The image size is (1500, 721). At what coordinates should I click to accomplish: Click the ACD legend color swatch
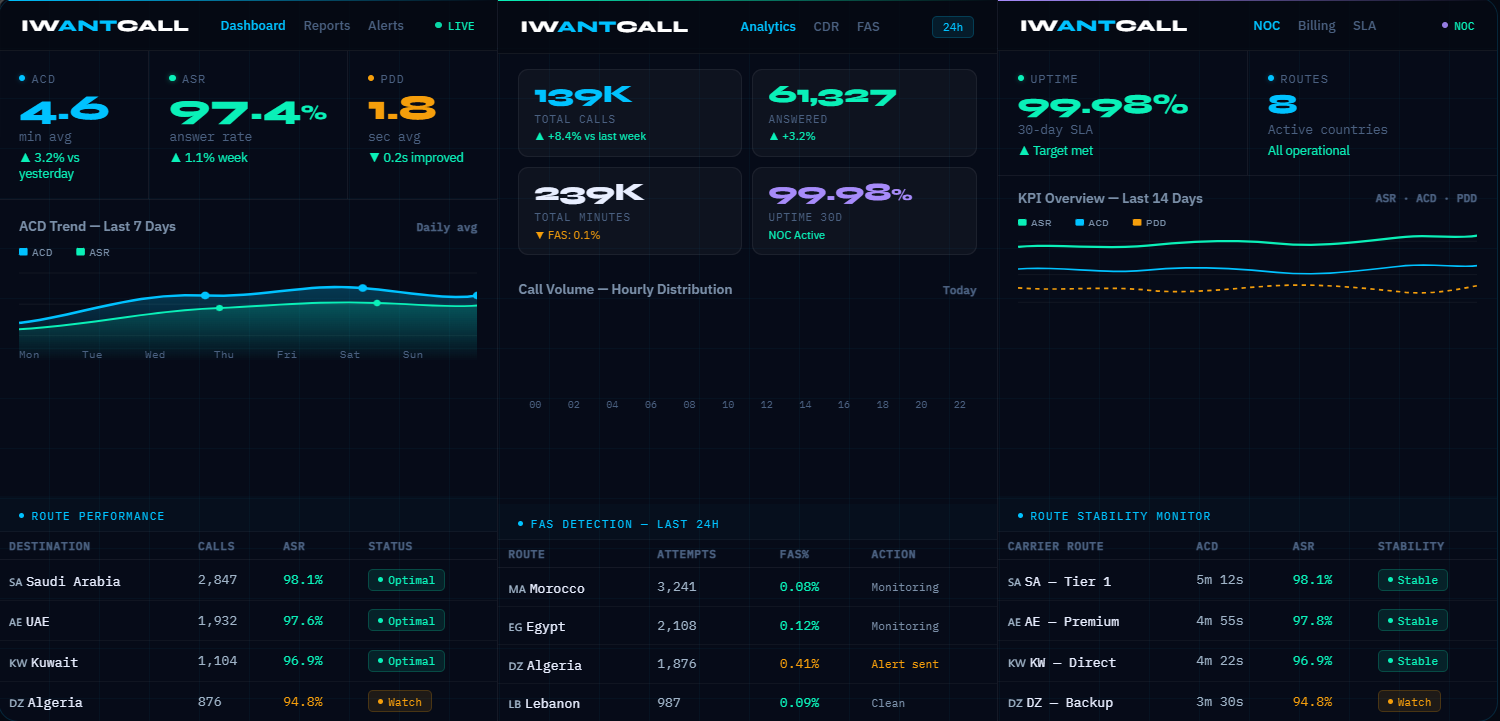(x=24, y=252)
